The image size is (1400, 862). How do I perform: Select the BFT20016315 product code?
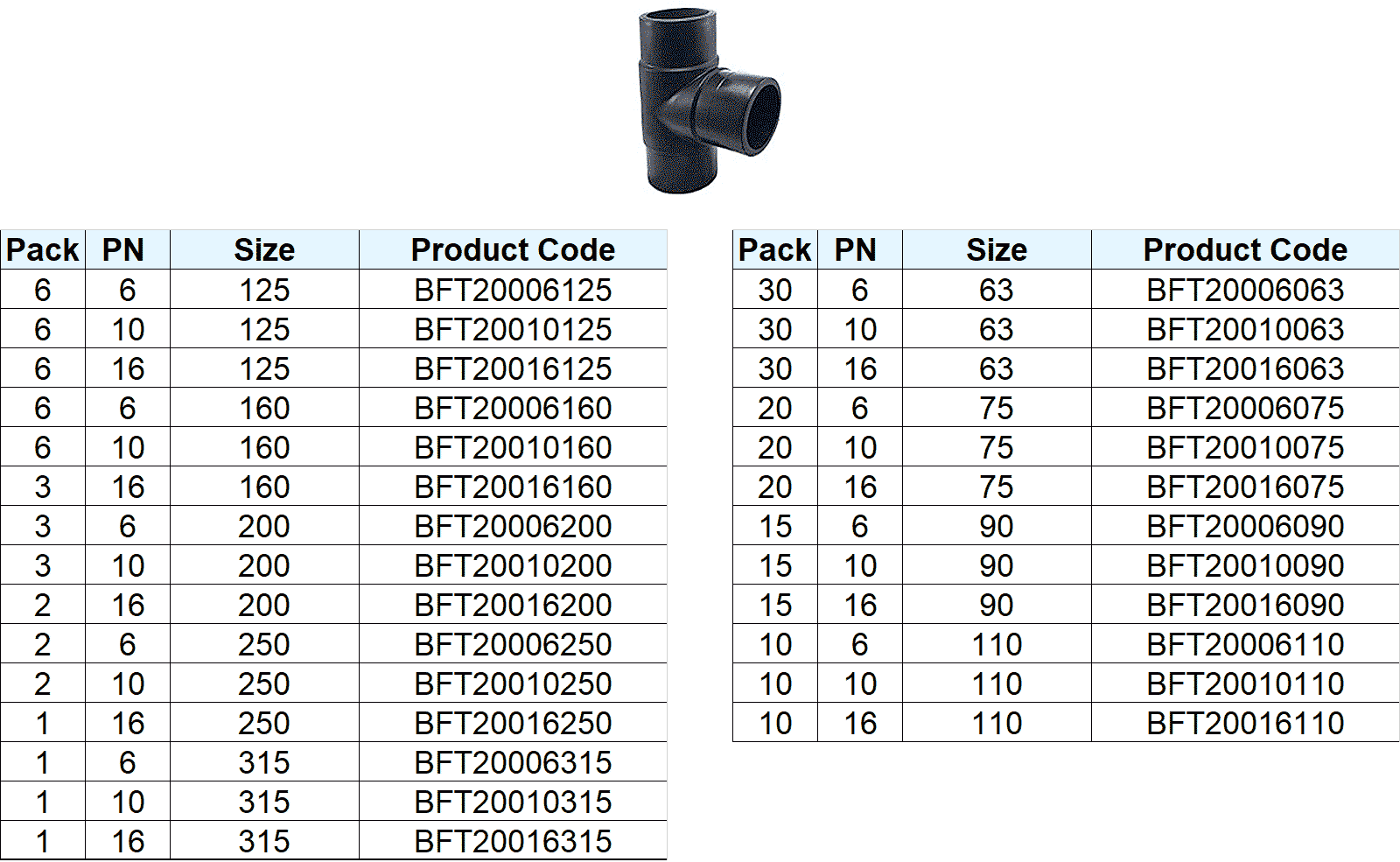point(513,841)
